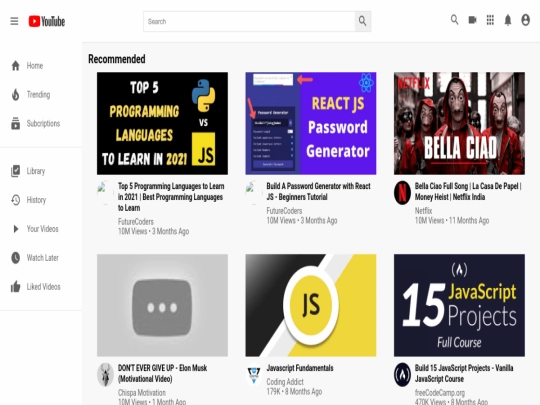540x405 pixels.
Task: Select the Home sidebar label
Action: 35,66
